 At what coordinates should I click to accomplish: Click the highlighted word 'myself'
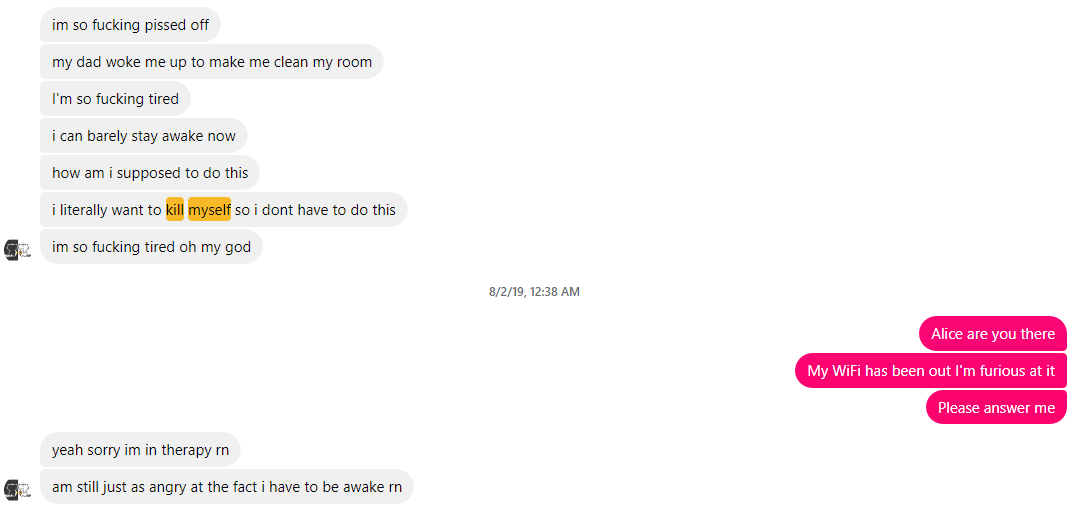pyautogui.click(x=209, y=210)
